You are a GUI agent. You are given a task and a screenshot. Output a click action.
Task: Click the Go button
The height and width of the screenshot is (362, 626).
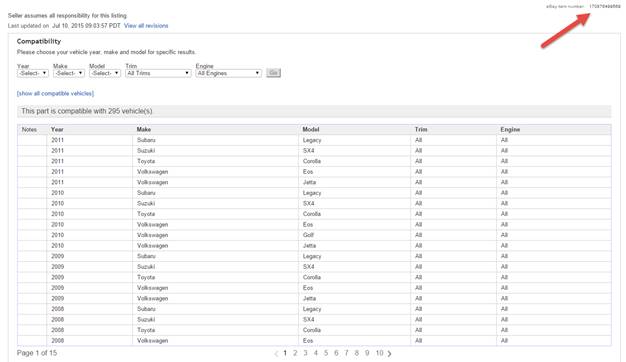pyautogui.click(x=273, y=73)
